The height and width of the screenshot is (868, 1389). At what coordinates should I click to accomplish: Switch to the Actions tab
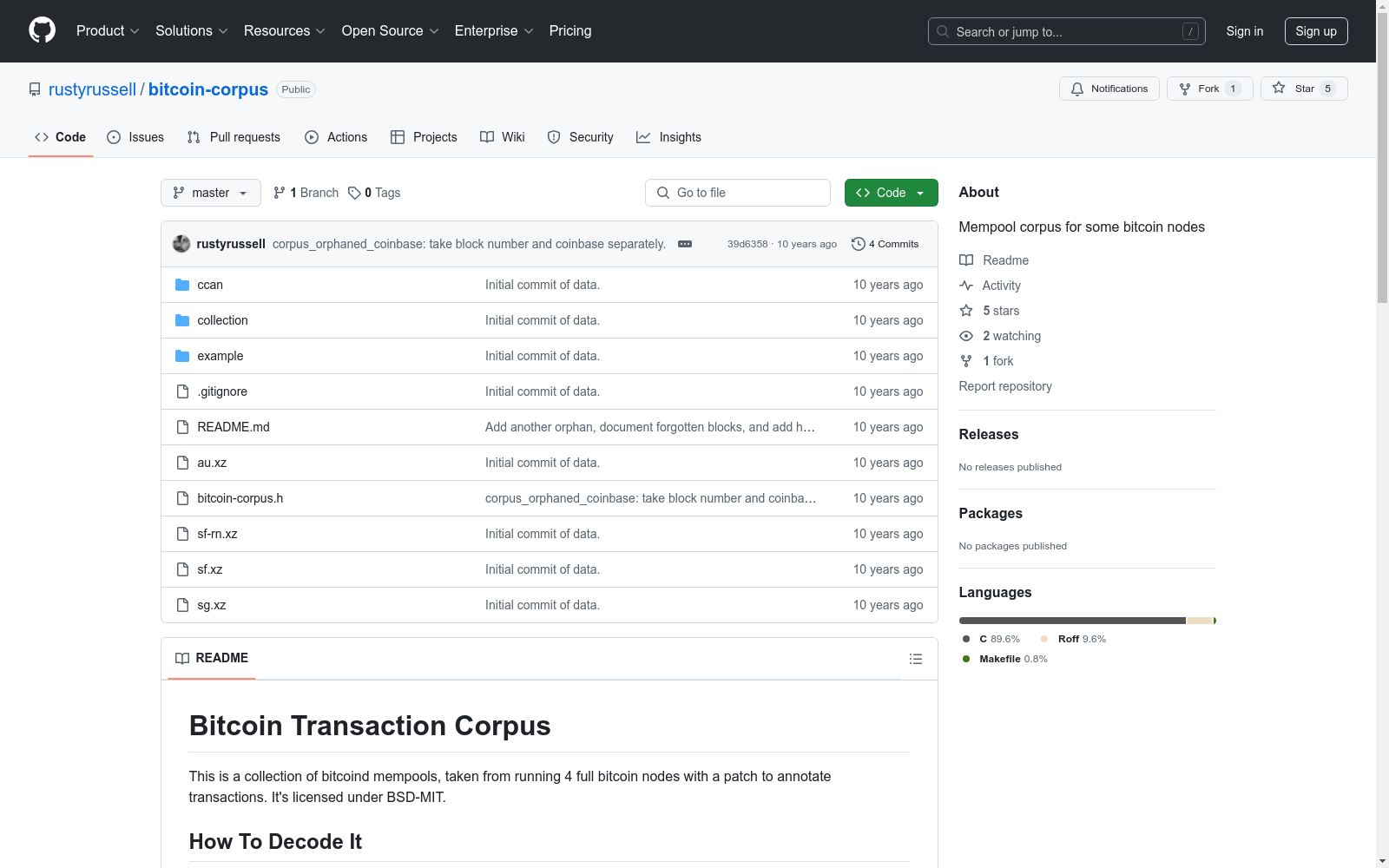click(336, 137)
